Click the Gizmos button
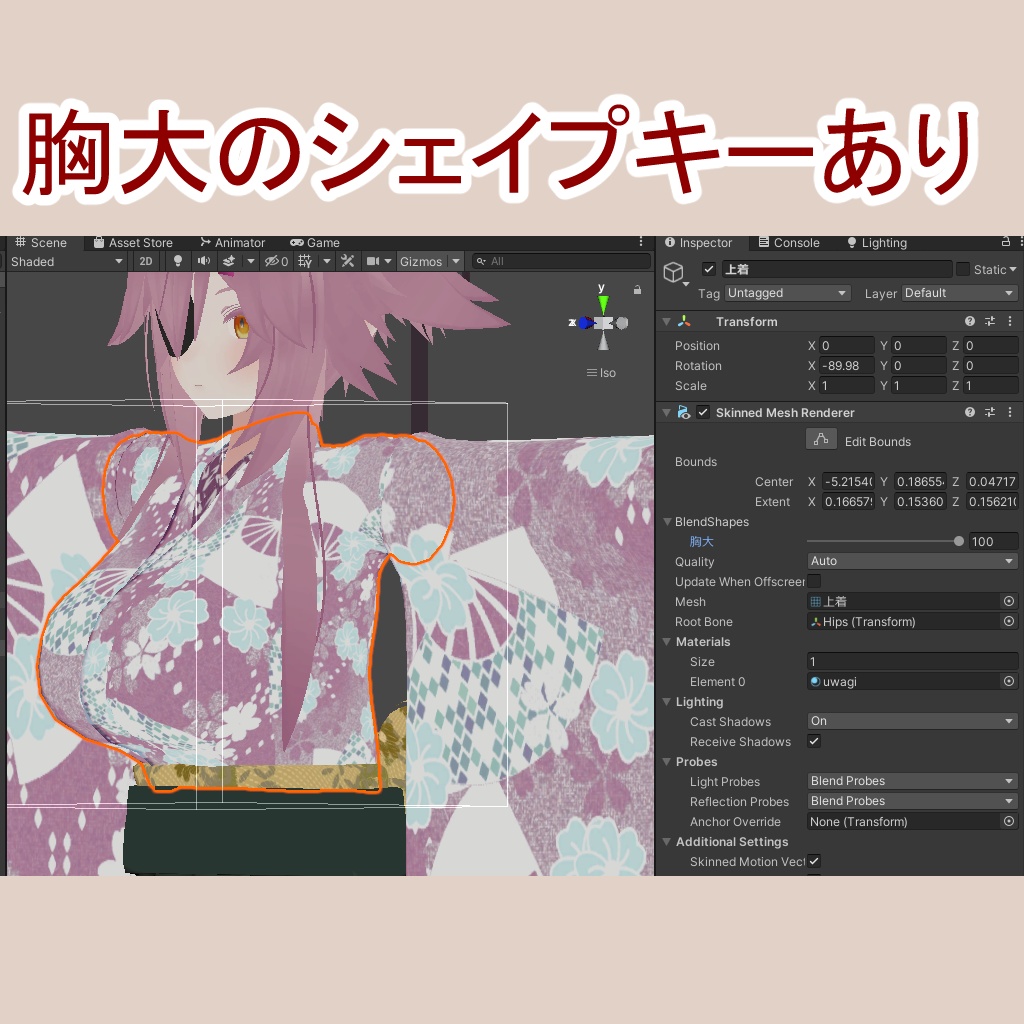1024x1024 pixels. click(x=421, y=261)
